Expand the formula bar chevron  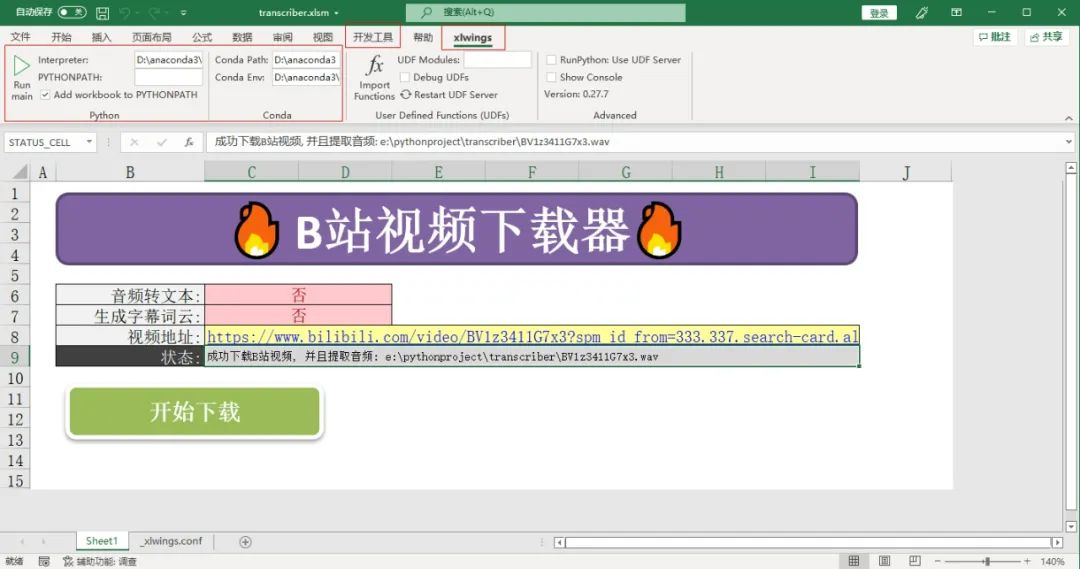pos(1069,142)
